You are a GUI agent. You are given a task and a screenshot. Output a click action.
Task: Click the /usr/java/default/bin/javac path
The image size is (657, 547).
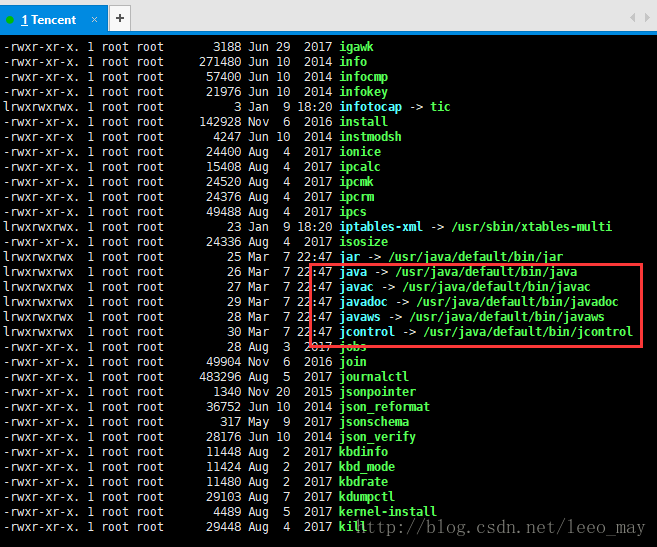pos(497,287)
